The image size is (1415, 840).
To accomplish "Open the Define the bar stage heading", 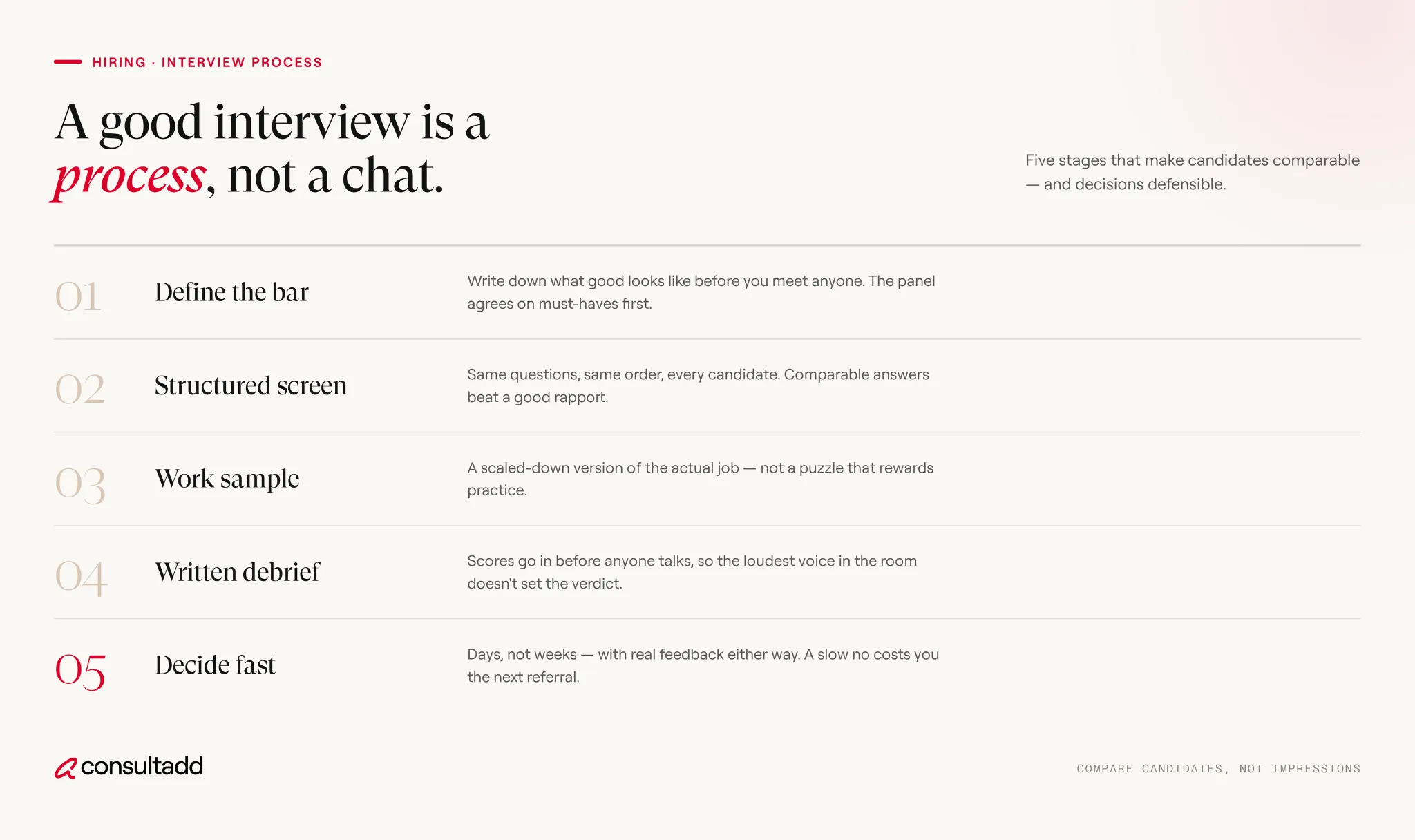I will 231,292.
